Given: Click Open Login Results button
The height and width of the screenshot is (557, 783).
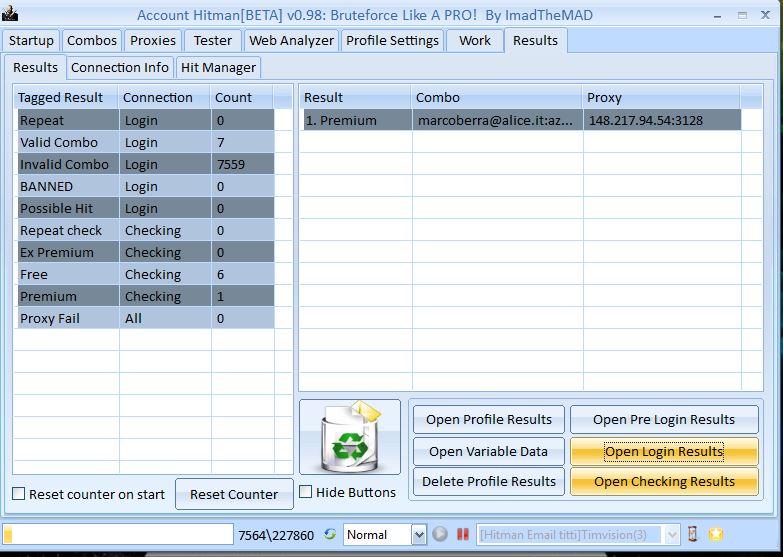Looking at the screenshot, I should 664,451.
